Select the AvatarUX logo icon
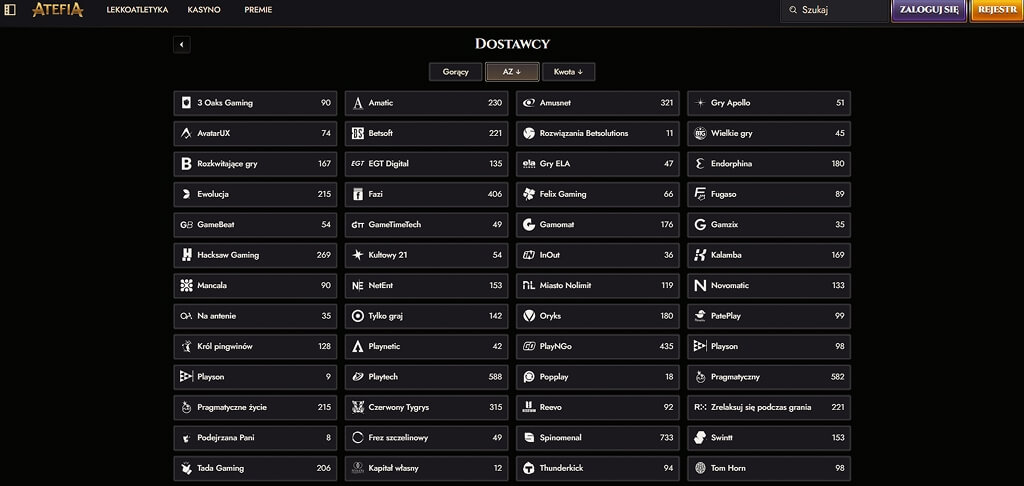The width and height of the screenshot is (1024, 486). pos(186,133)
